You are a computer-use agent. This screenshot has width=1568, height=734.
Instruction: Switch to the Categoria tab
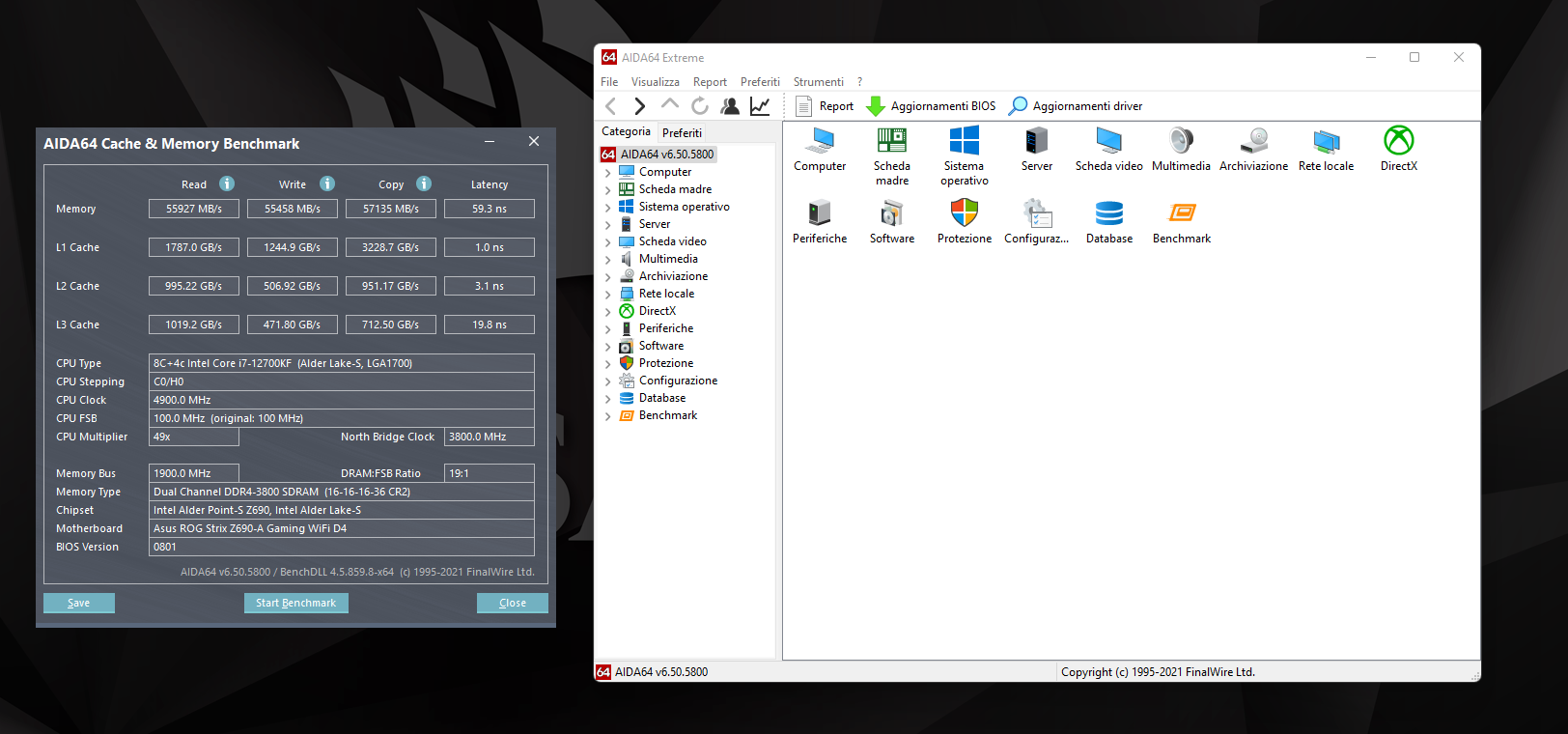(626, 131)
